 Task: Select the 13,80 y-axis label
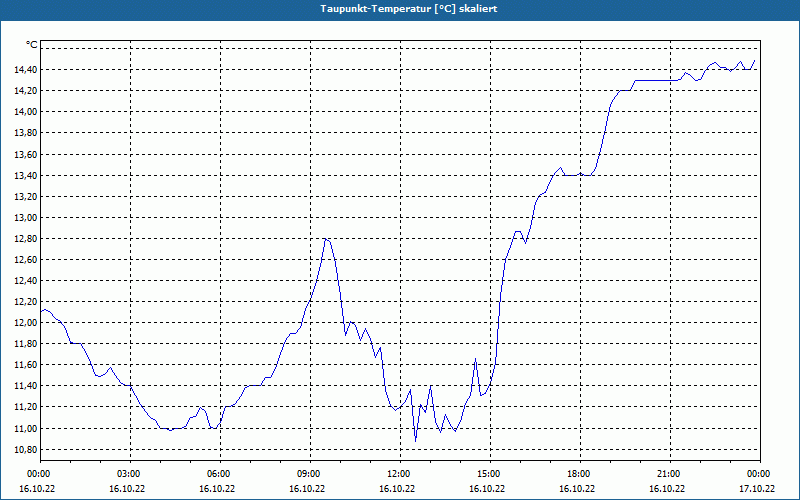tap(26, 133)
